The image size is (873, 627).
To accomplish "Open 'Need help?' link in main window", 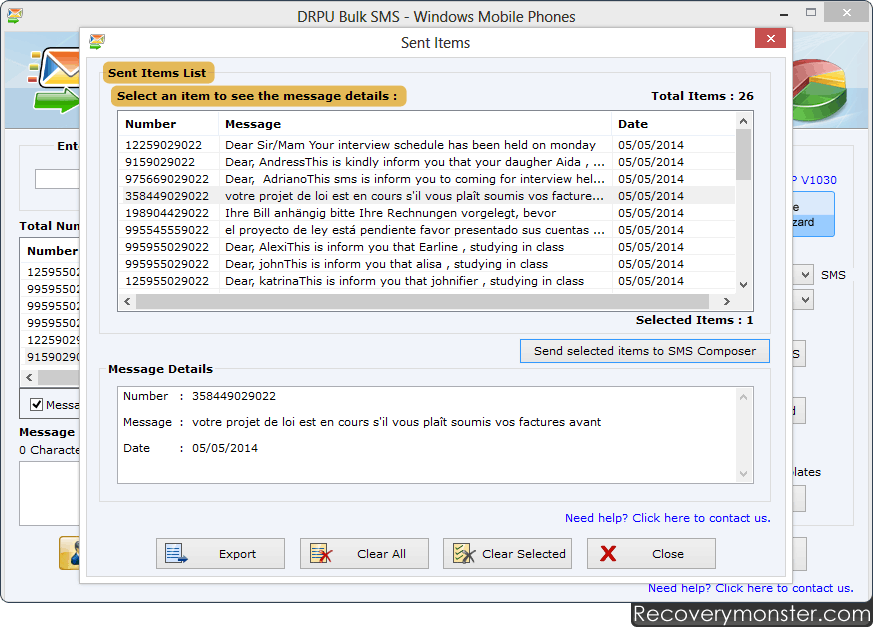I will click(x=751, y=588).
